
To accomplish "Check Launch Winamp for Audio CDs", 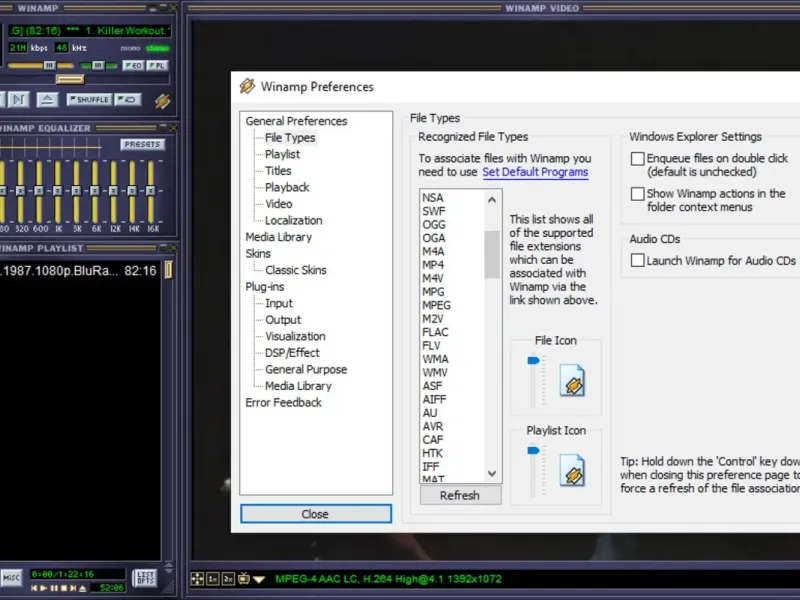I will point(637,261).
